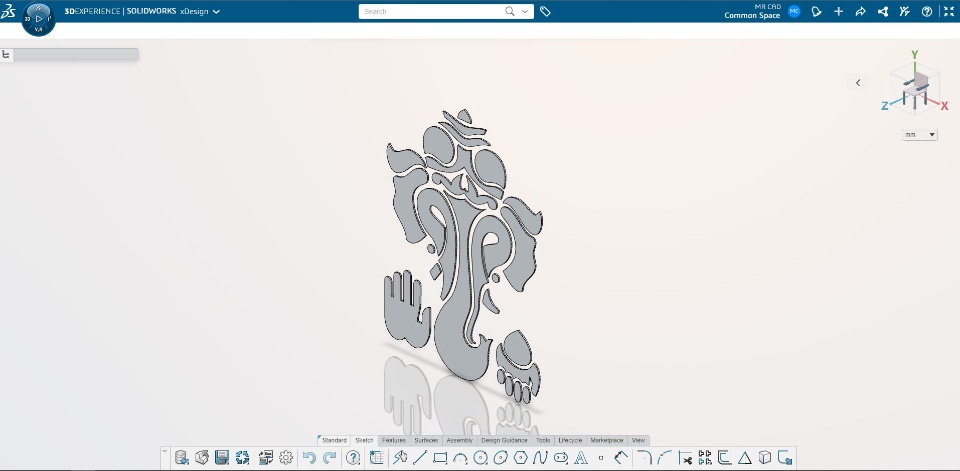Screen dimensions: 960x471
Task: Select the Trim scissors tool
Action: click(x=685, y=458)
